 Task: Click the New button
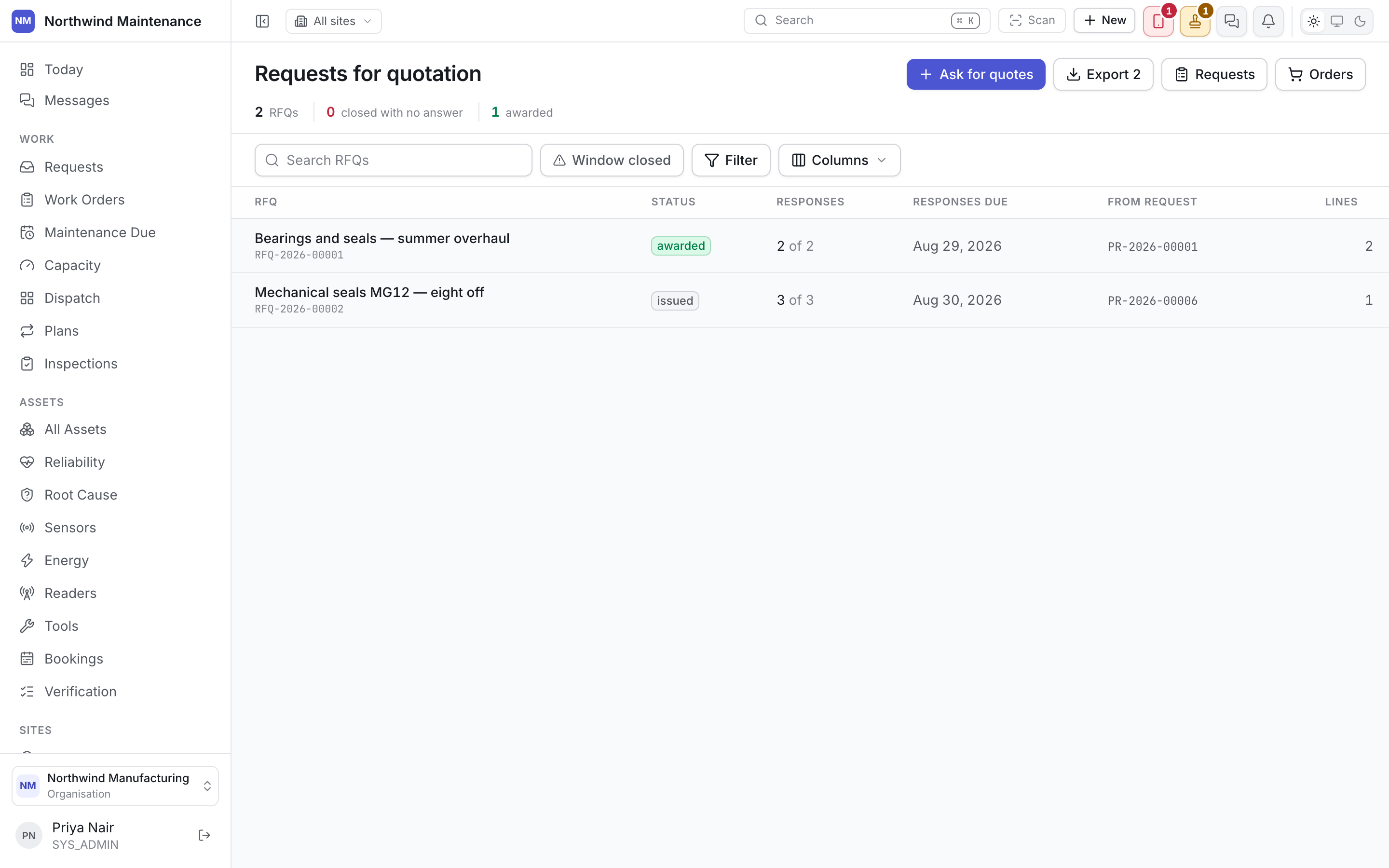(1104, 21)
